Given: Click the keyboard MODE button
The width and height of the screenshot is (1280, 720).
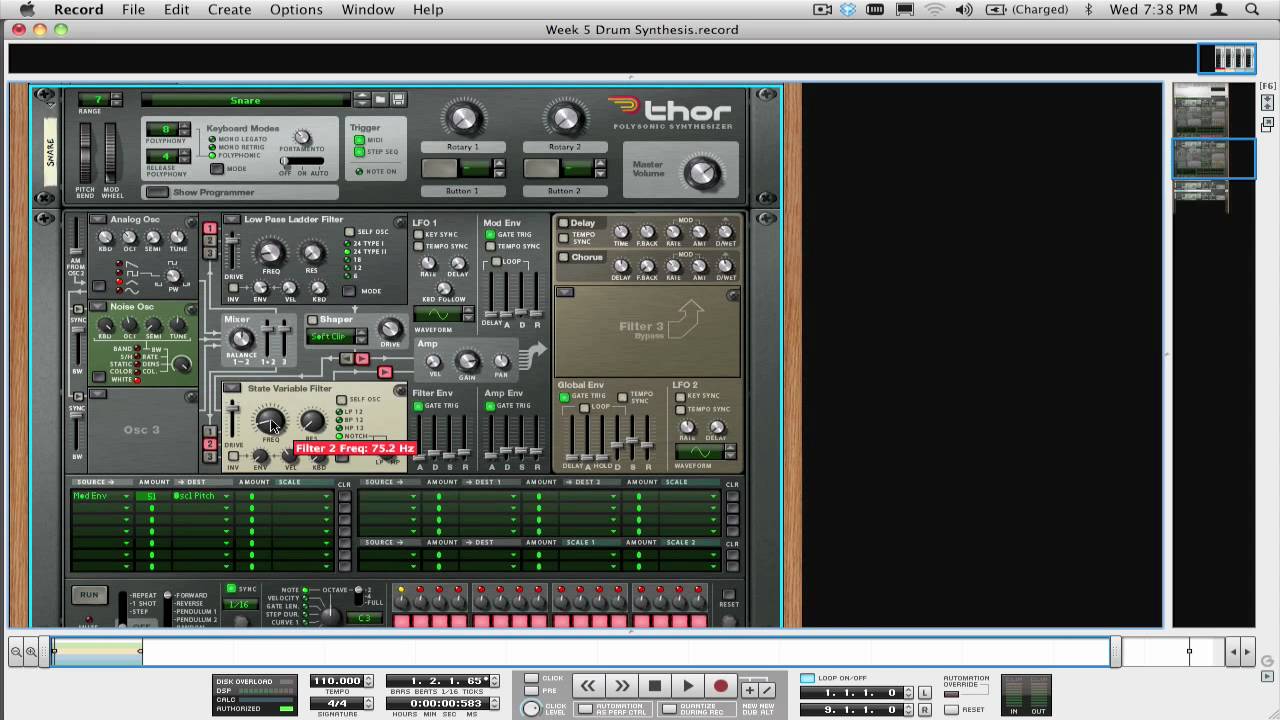Looking at the screenshot, I should [217, 168].
